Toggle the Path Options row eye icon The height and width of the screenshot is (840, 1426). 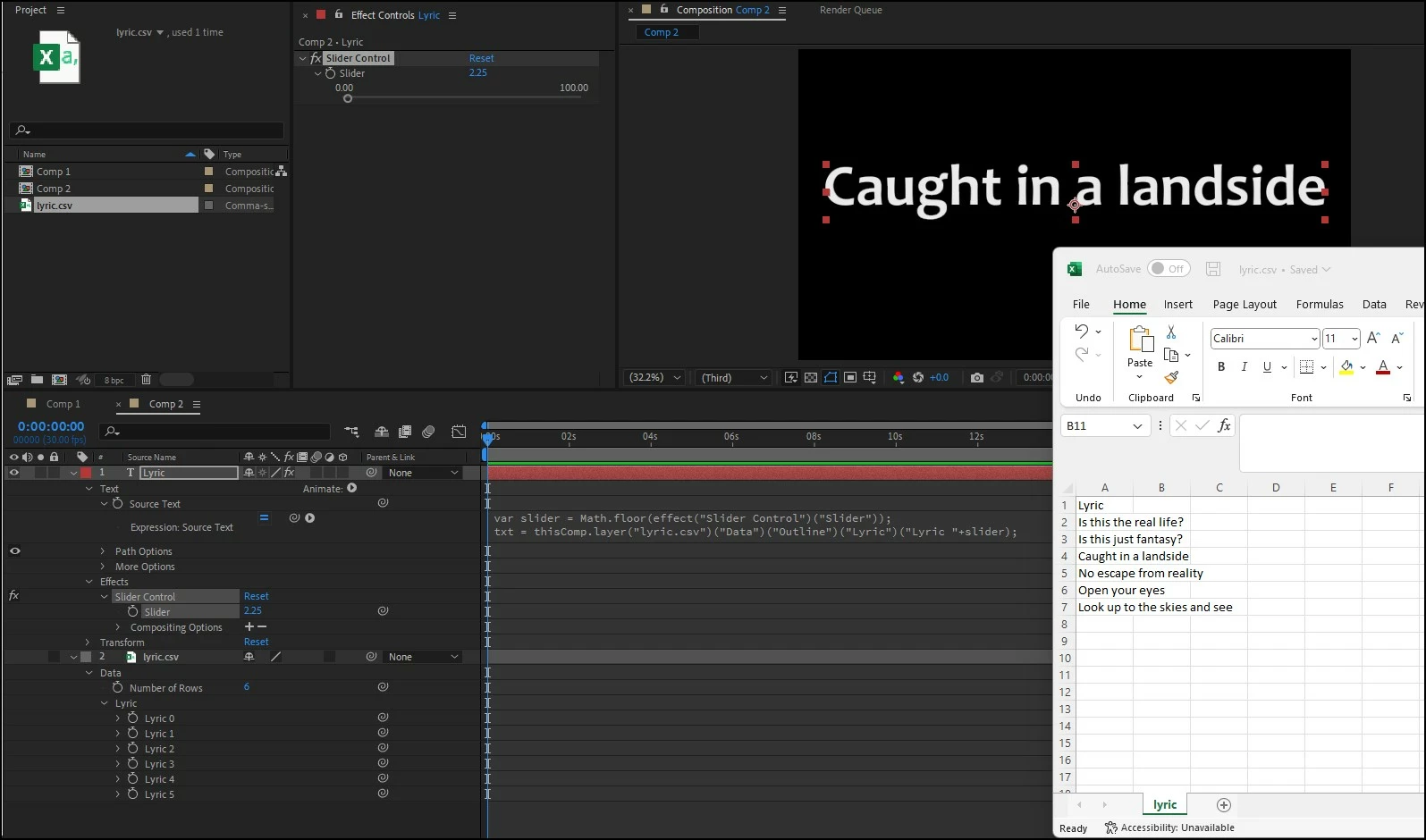click(x=14, y=551)
